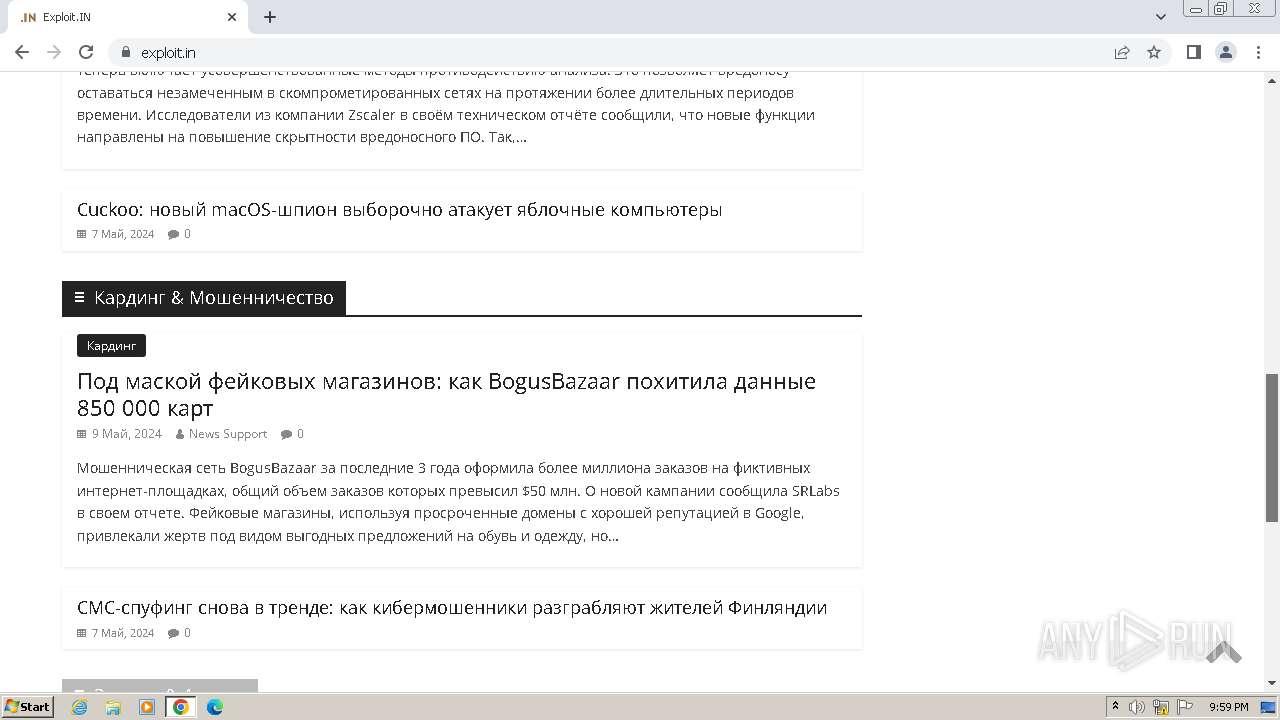Screen dimensions: 1280x720
Task: Click scrollbar up arrow
Action: pos(1272,79)
